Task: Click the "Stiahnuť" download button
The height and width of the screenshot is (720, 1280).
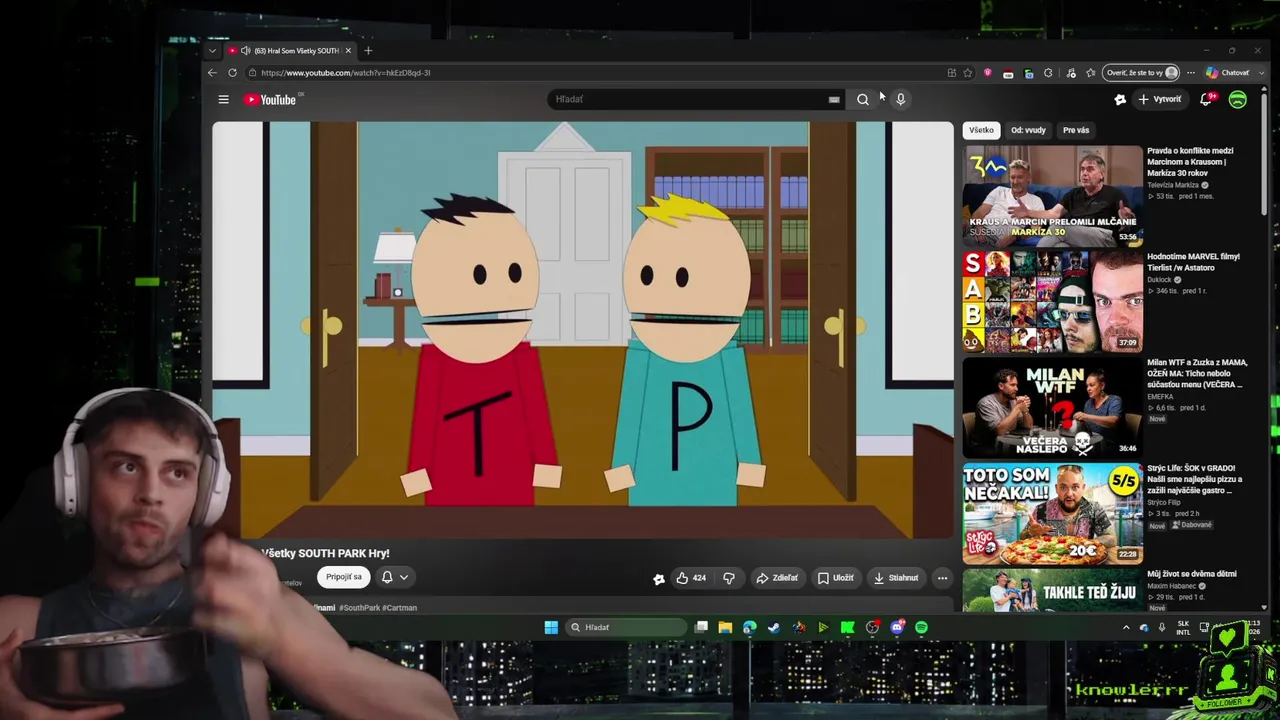Action: [895, 578]
